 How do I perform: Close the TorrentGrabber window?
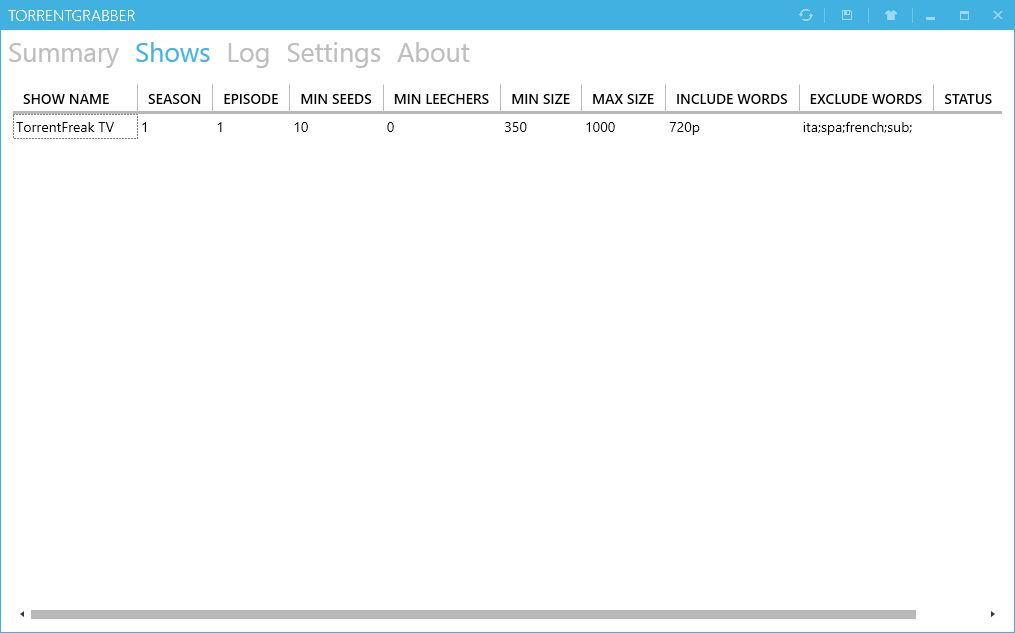coord(998,15)
